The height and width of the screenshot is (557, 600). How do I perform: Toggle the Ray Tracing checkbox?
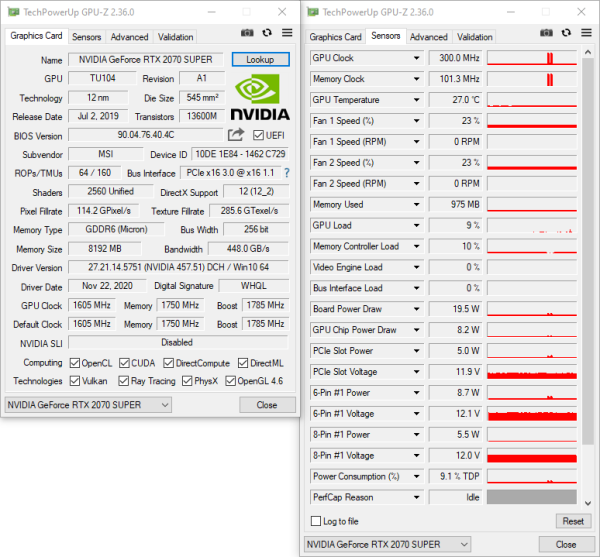123,381
